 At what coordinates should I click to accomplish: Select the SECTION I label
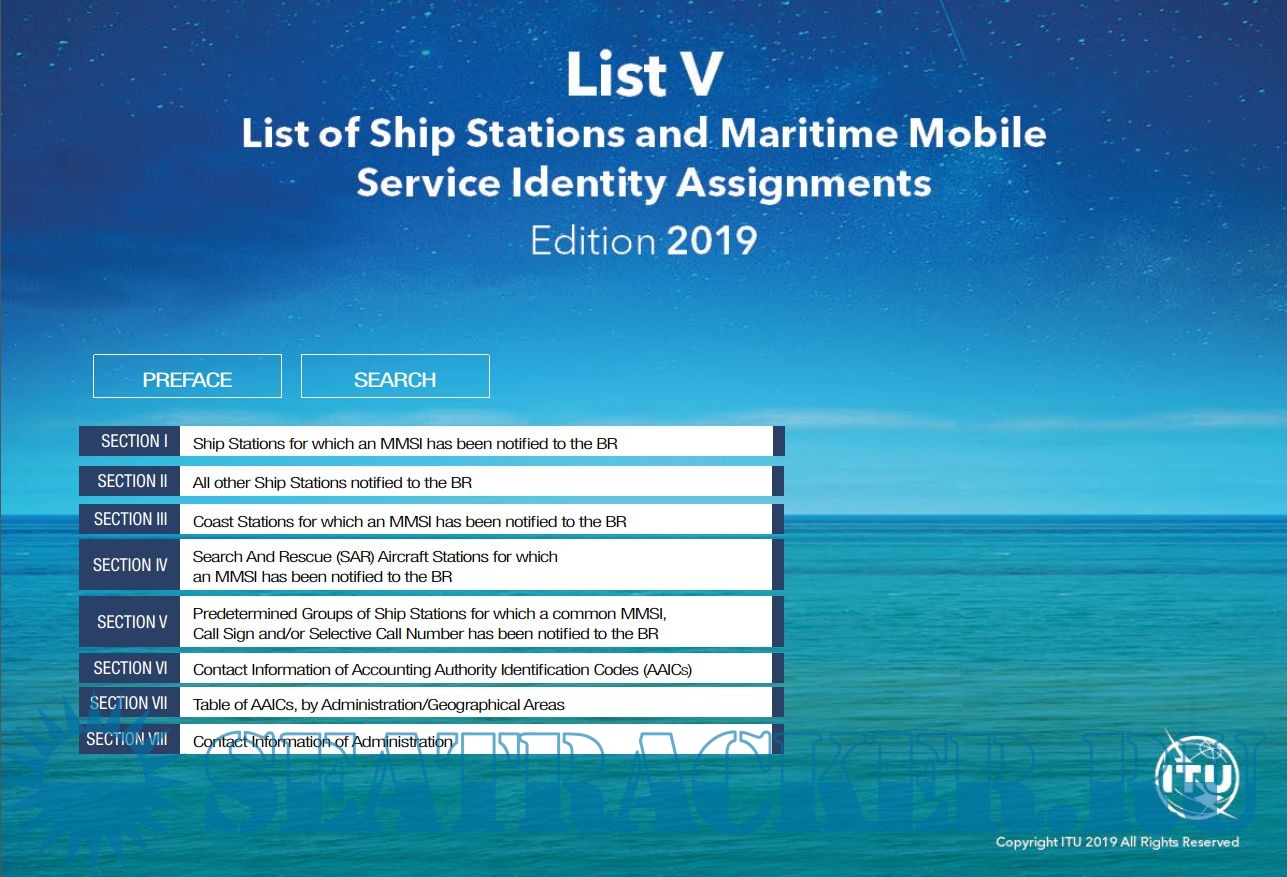[x=129, y=440]
